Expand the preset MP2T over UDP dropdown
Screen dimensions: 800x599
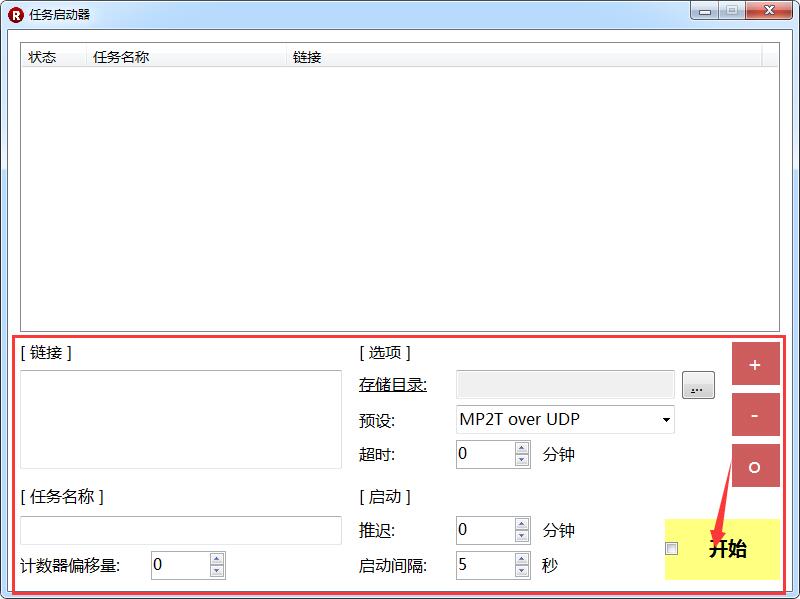click(666, 420)
